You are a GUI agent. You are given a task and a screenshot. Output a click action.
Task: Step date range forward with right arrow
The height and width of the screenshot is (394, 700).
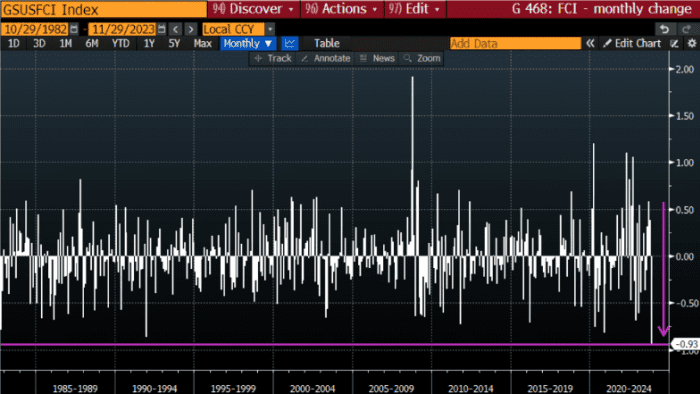(191, 29)
